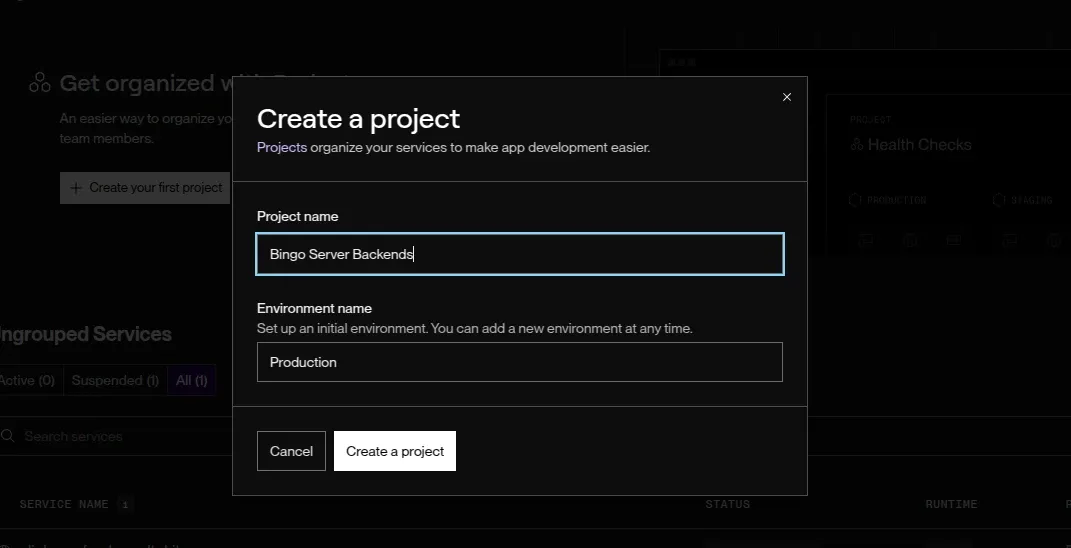Click the STATUS column header
The width and height of the screenshot is (1071, 548).
tap(727, 504)
